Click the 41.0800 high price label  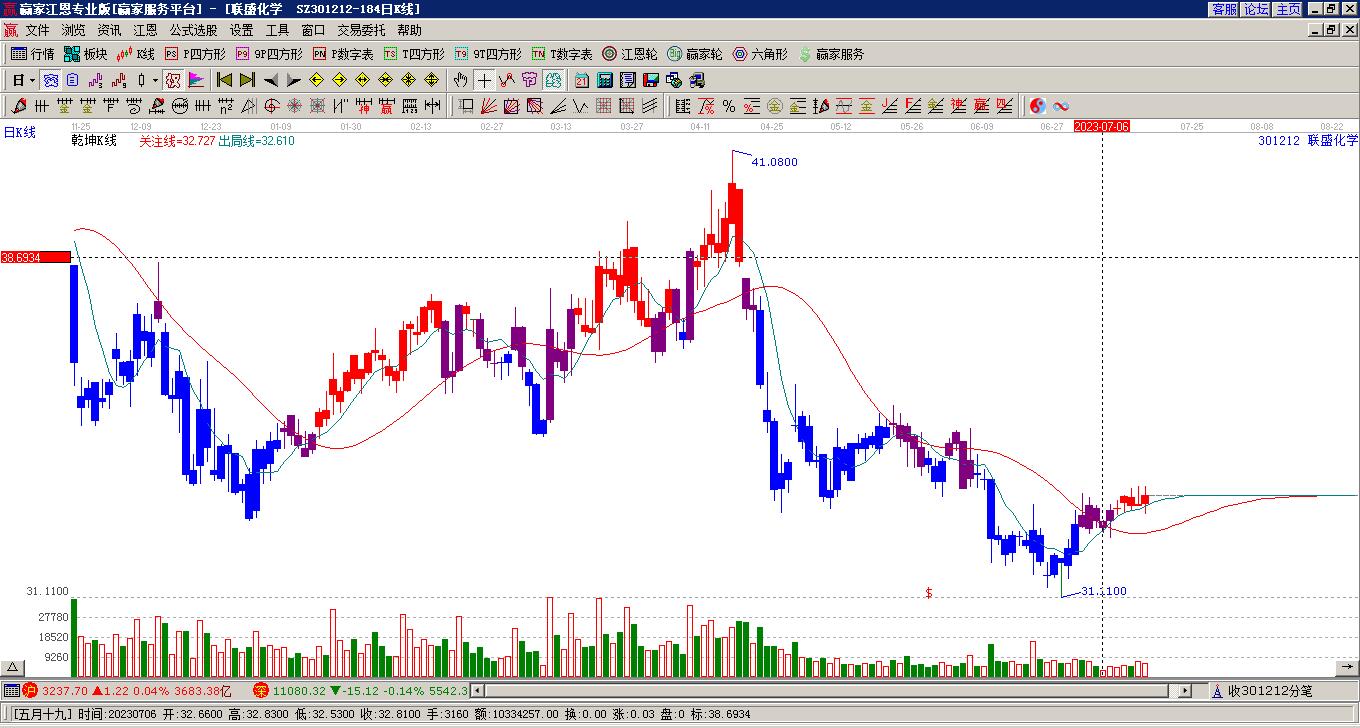tap(774, 162)
